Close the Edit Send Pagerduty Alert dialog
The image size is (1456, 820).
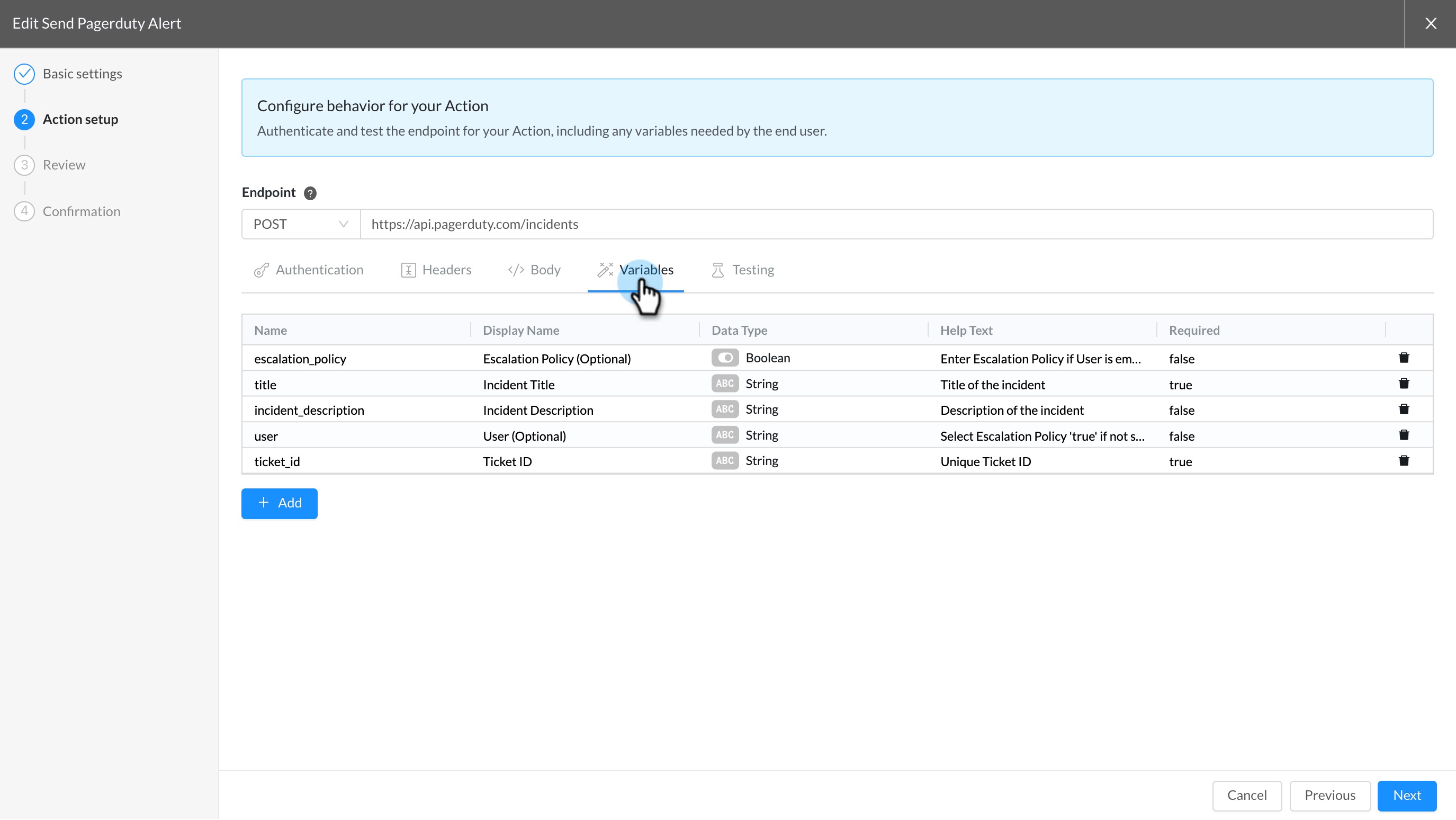coord(1431,23)
